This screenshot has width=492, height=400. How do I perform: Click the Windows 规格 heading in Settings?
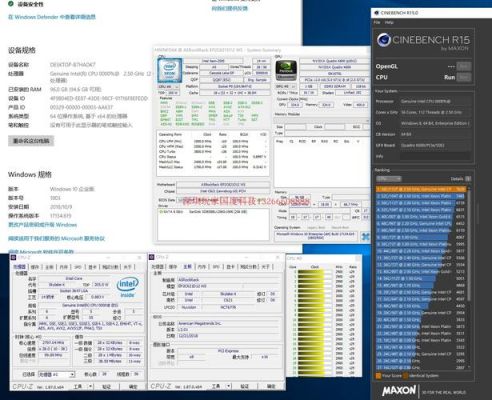pos(30,175)
